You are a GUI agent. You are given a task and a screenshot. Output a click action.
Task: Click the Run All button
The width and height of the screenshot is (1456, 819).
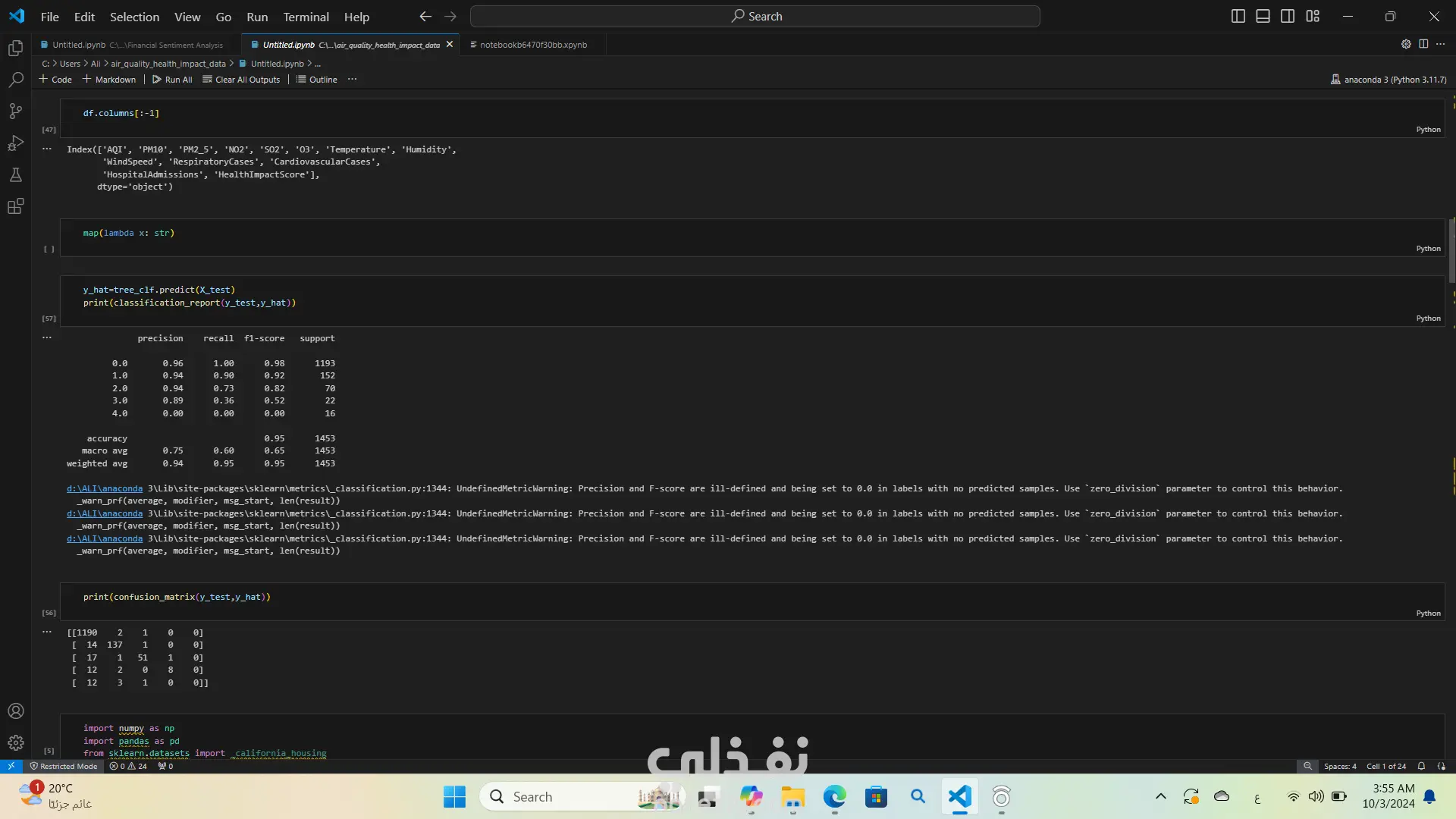(172, 79)
